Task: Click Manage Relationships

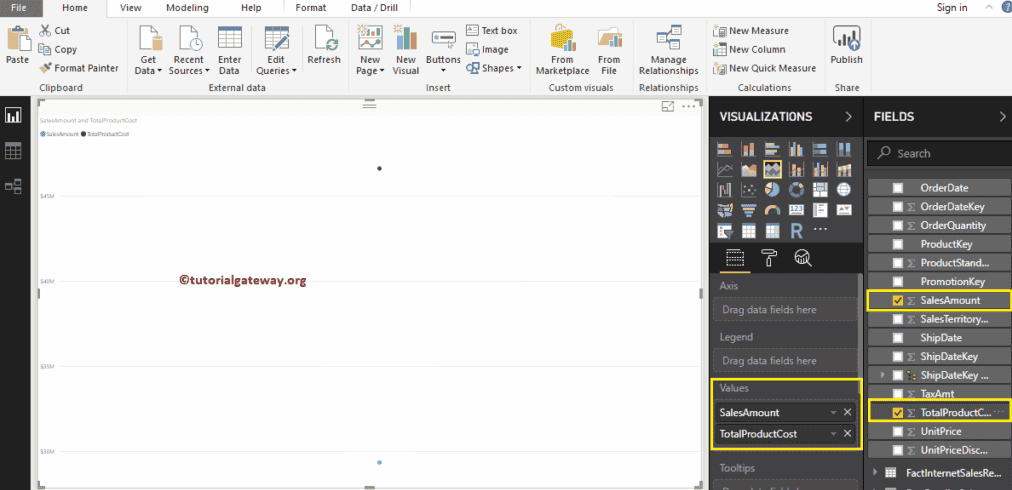Action: coord(669,51)
